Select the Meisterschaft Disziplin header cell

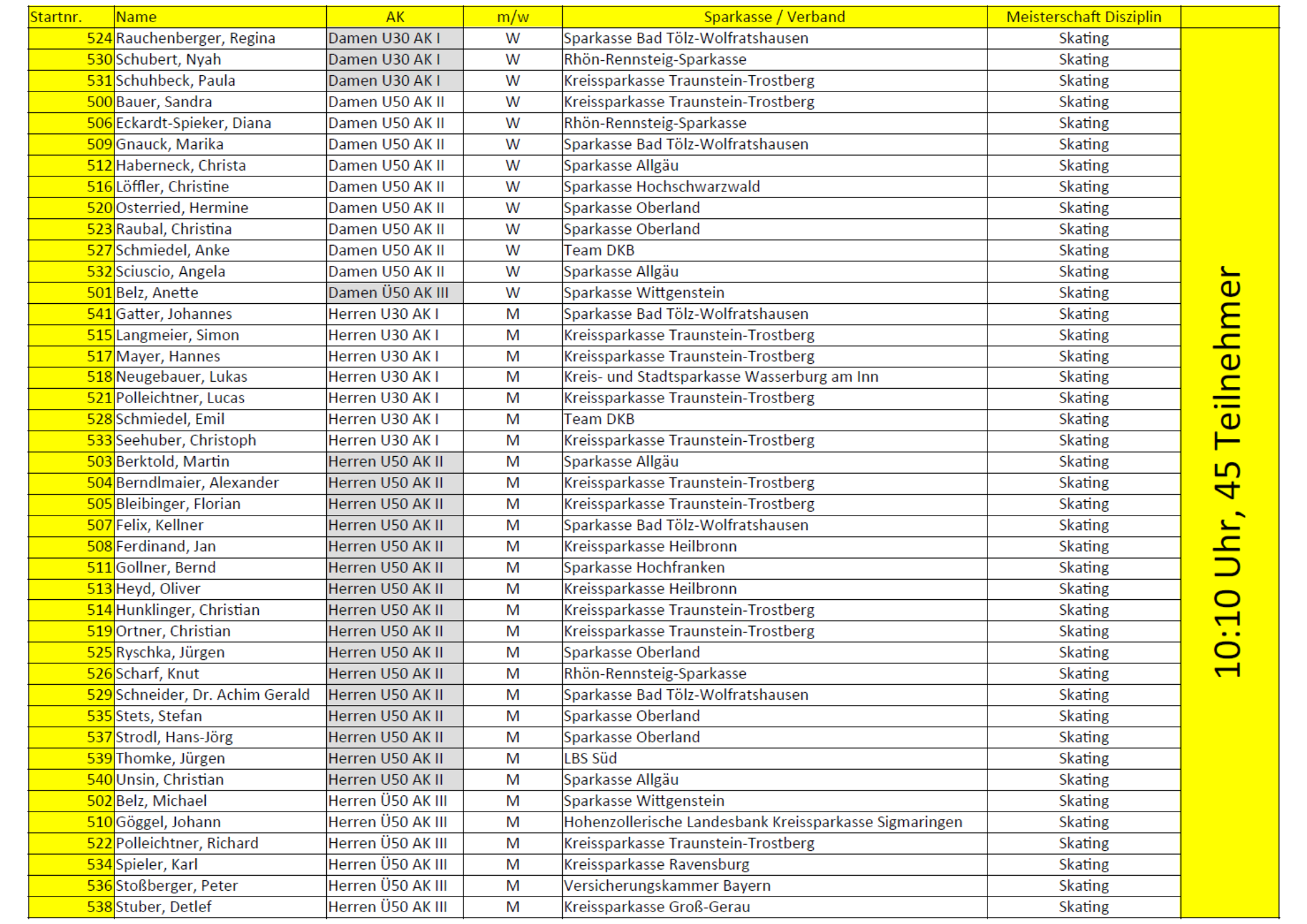pos(1084,17)
